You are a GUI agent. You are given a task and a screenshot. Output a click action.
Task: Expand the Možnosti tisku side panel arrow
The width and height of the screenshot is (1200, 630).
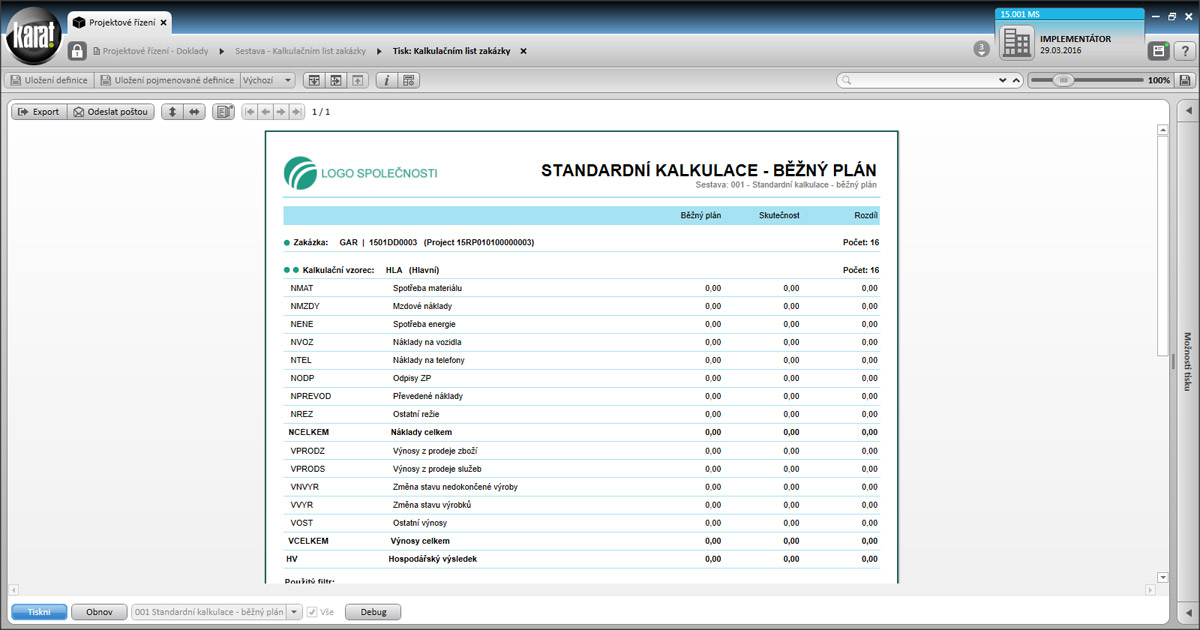tap(1187, 111)
